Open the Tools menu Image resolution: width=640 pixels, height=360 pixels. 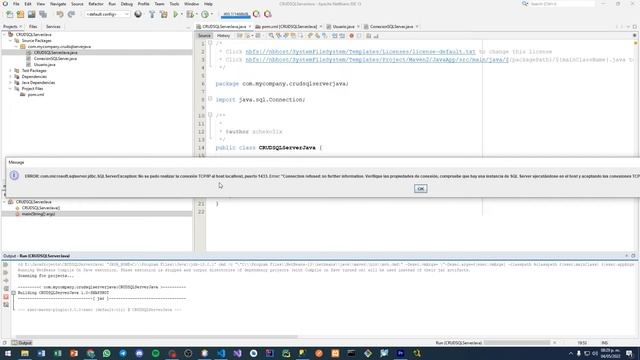point(174,4)
